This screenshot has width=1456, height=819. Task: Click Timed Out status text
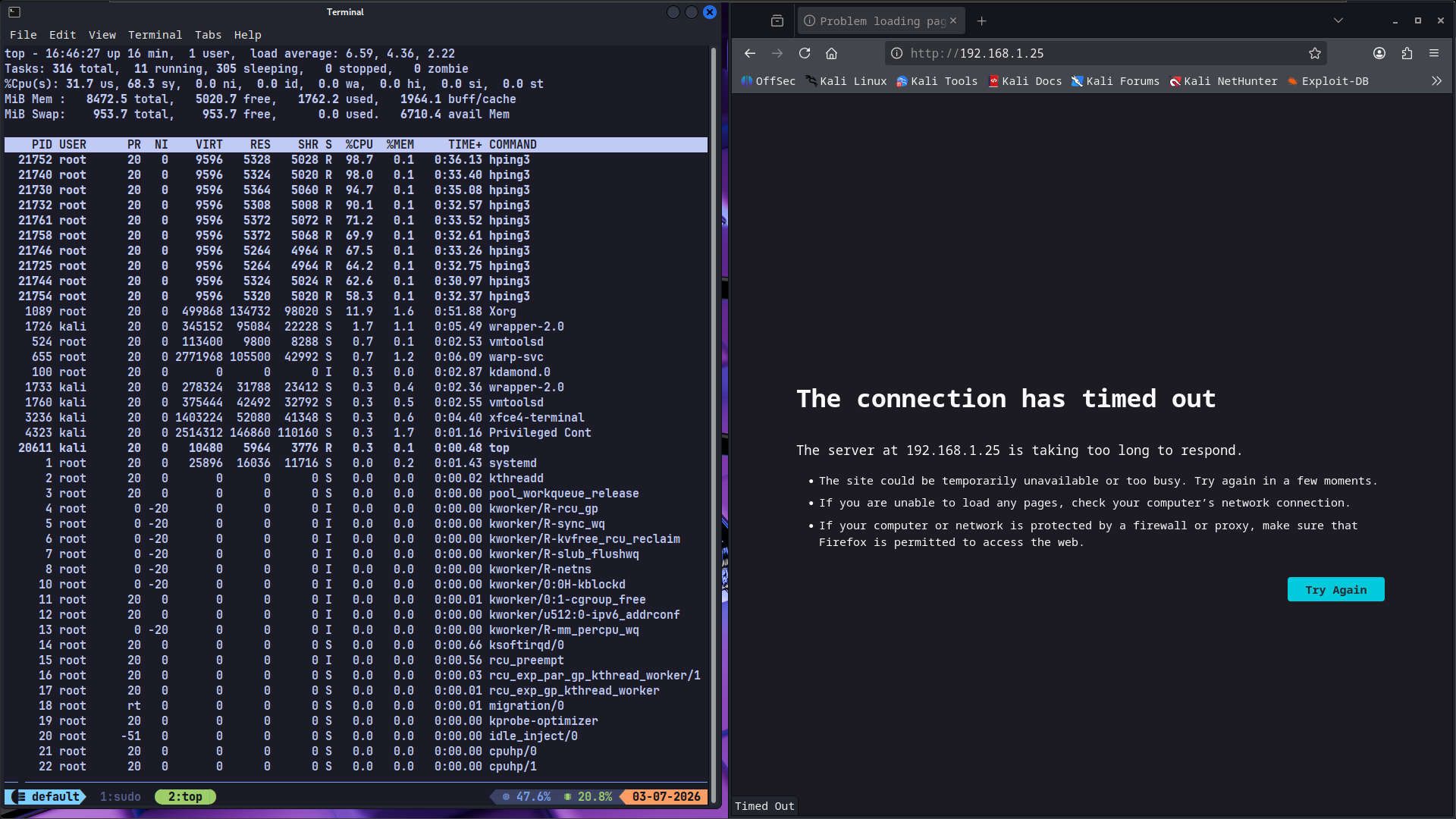pyautogui.click(x=764, y=806)
